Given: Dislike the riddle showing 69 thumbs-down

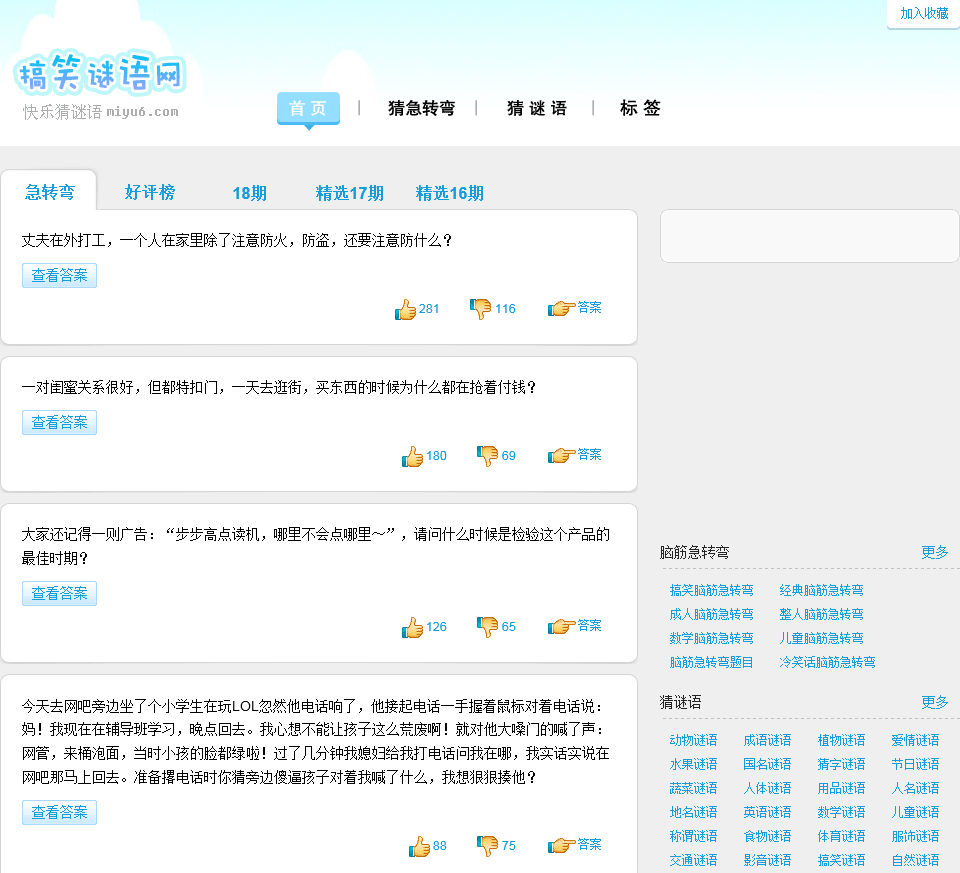Looking at the screenshot, I should point(488,455).
